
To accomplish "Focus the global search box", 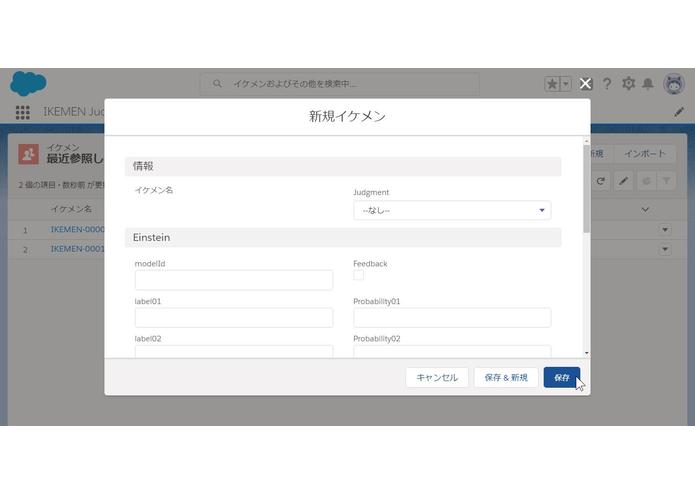I will (x=340, y=84).
